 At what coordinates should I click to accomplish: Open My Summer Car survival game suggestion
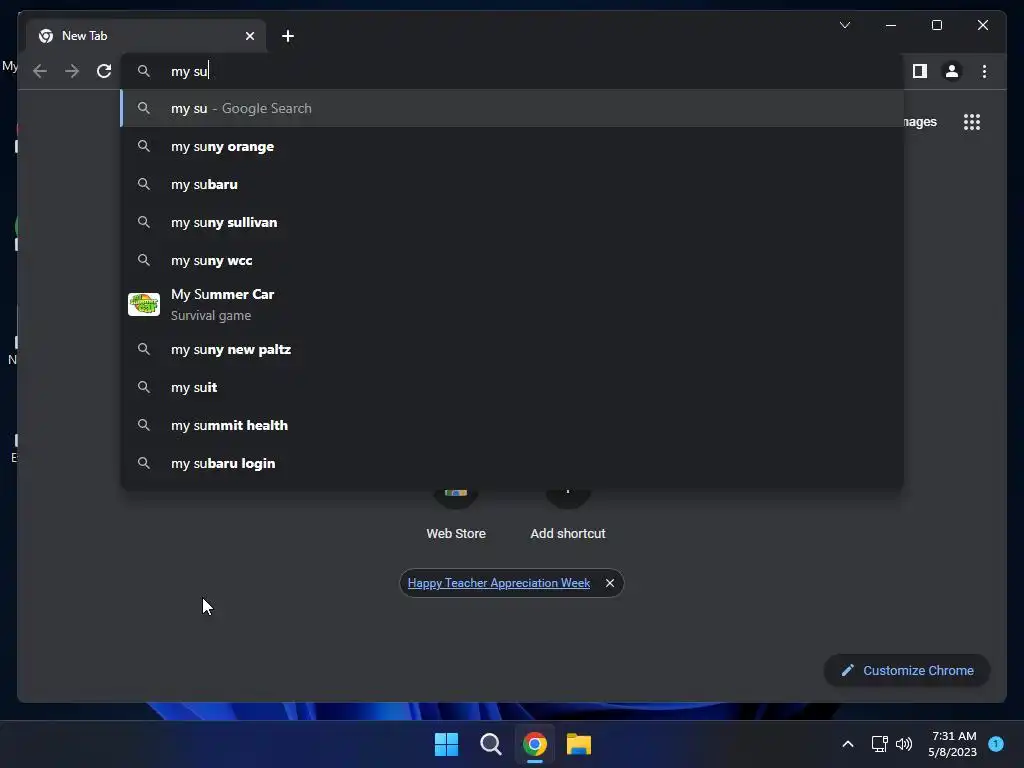pyautogui.click(x=512, y=304)
